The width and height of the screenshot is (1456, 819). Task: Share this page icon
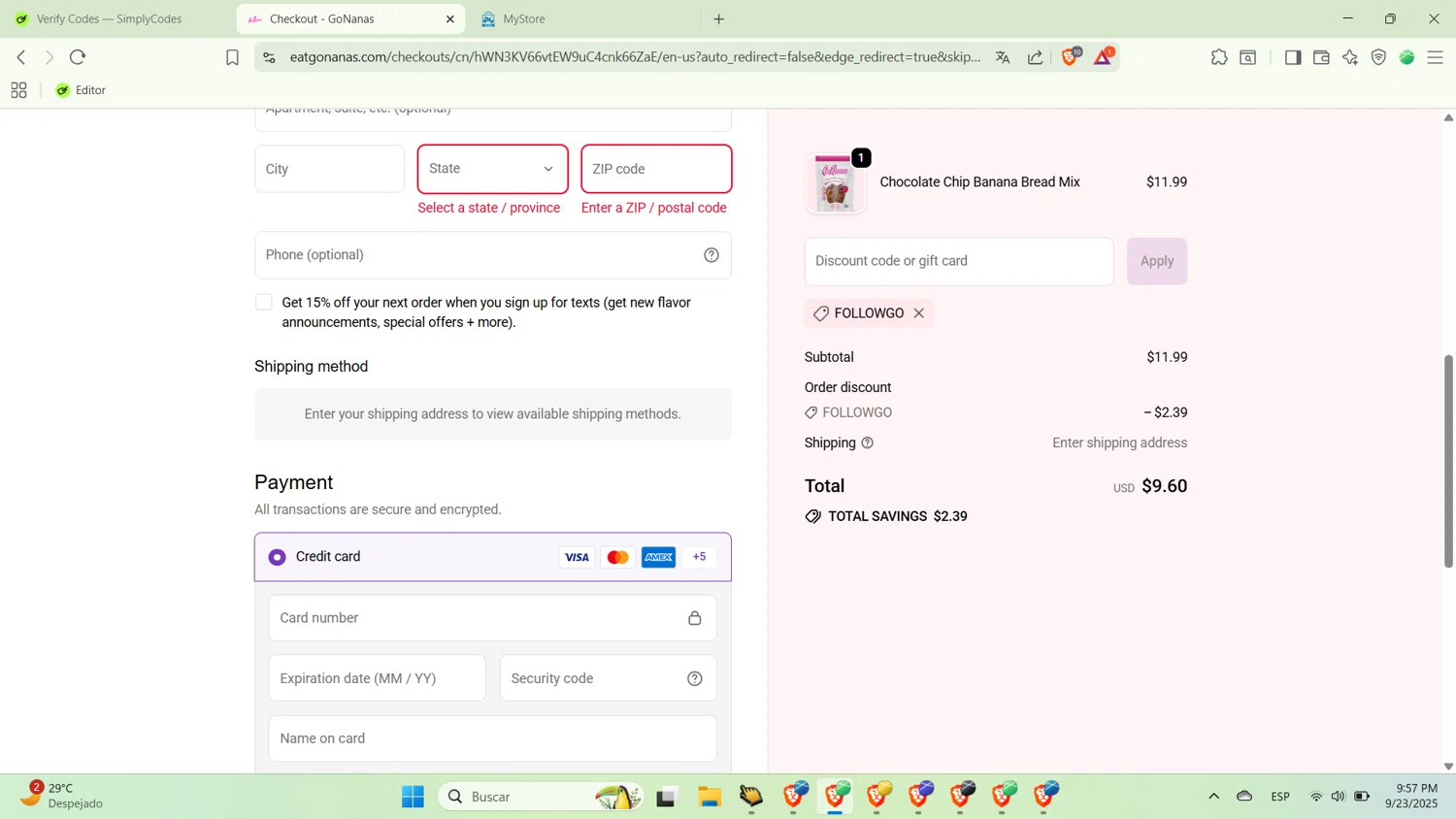[x=1036, y=57]
